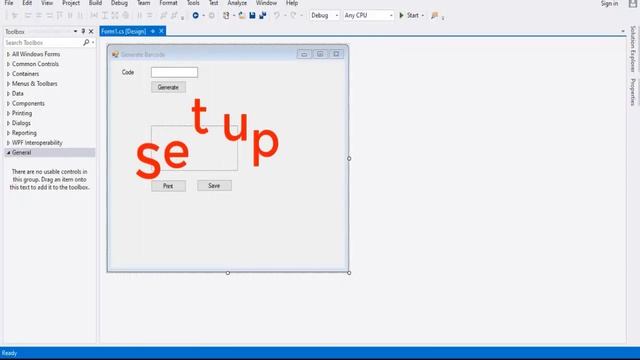Click the Start debugging button
This screenshot has width=640, height=360.
point(409,16)
